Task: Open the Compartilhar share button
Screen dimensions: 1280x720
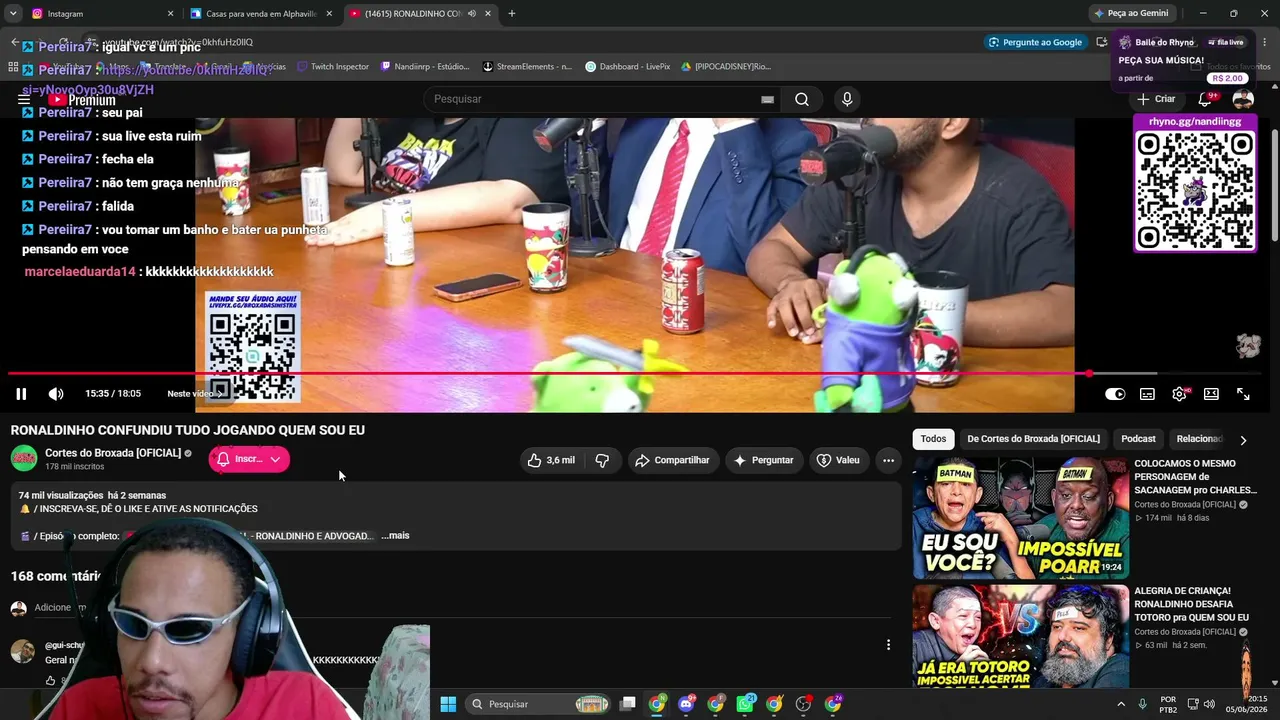Action: click(x=672, y=460)
